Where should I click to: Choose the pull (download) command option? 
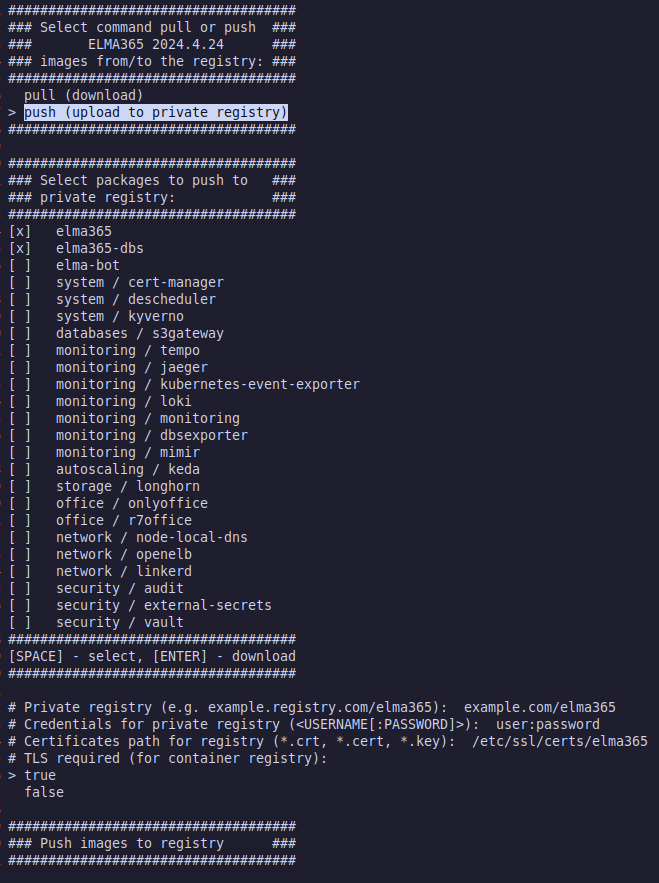tap(83, 95)
